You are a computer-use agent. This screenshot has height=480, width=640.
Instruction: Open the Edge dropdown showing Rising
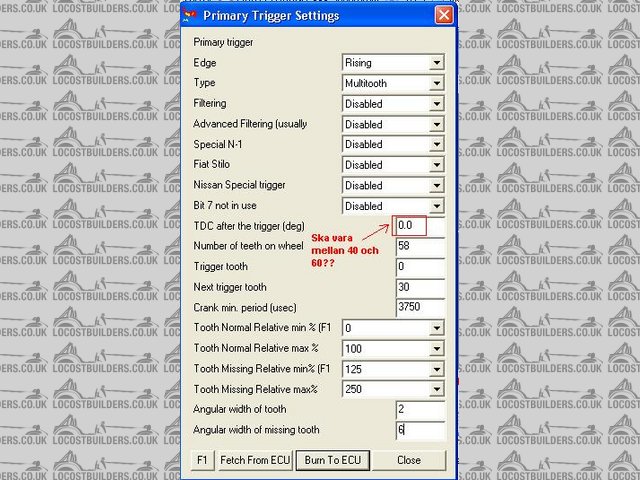pos(393,63)
